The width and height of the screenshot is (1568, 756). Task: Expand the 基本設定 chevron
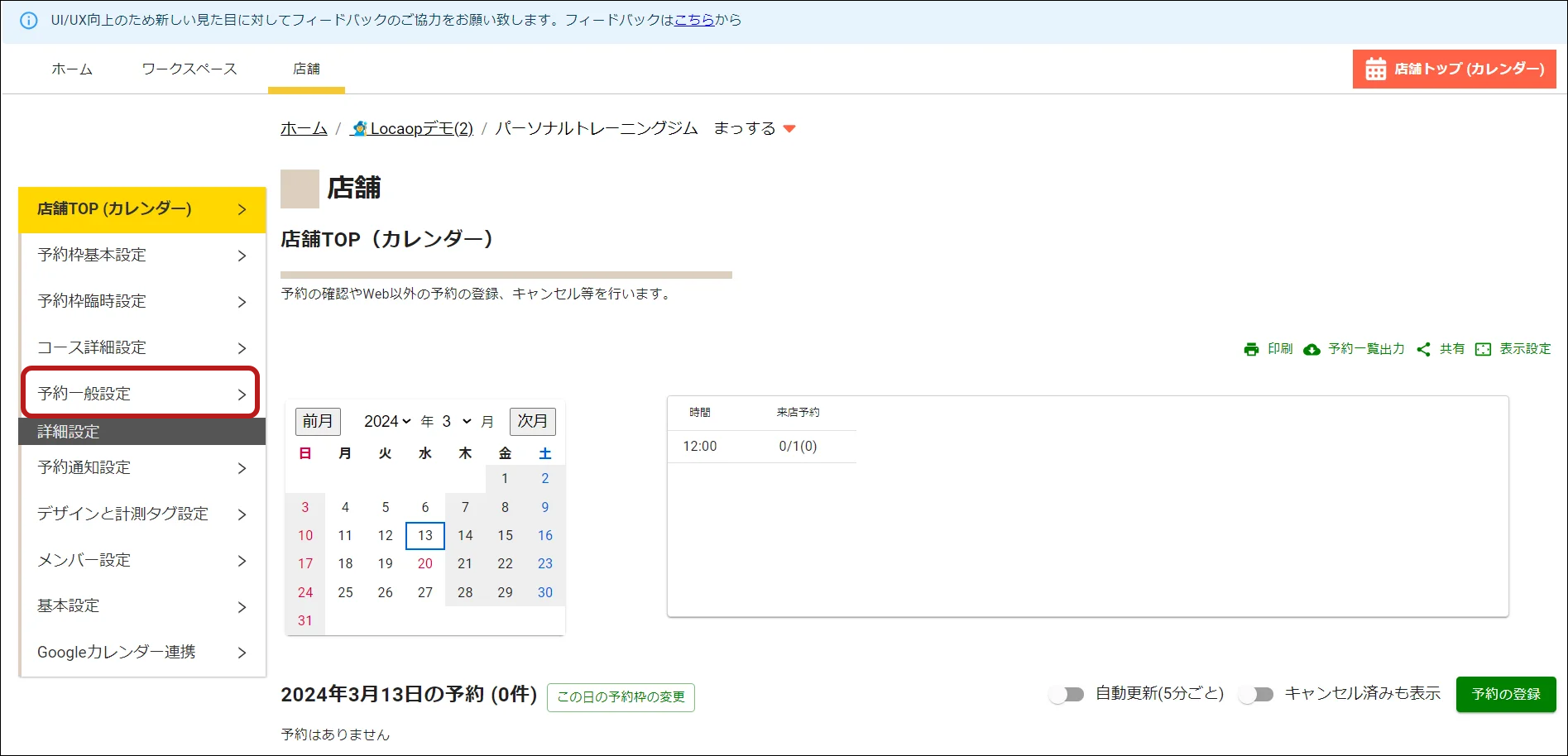click(x=242, y=607)
